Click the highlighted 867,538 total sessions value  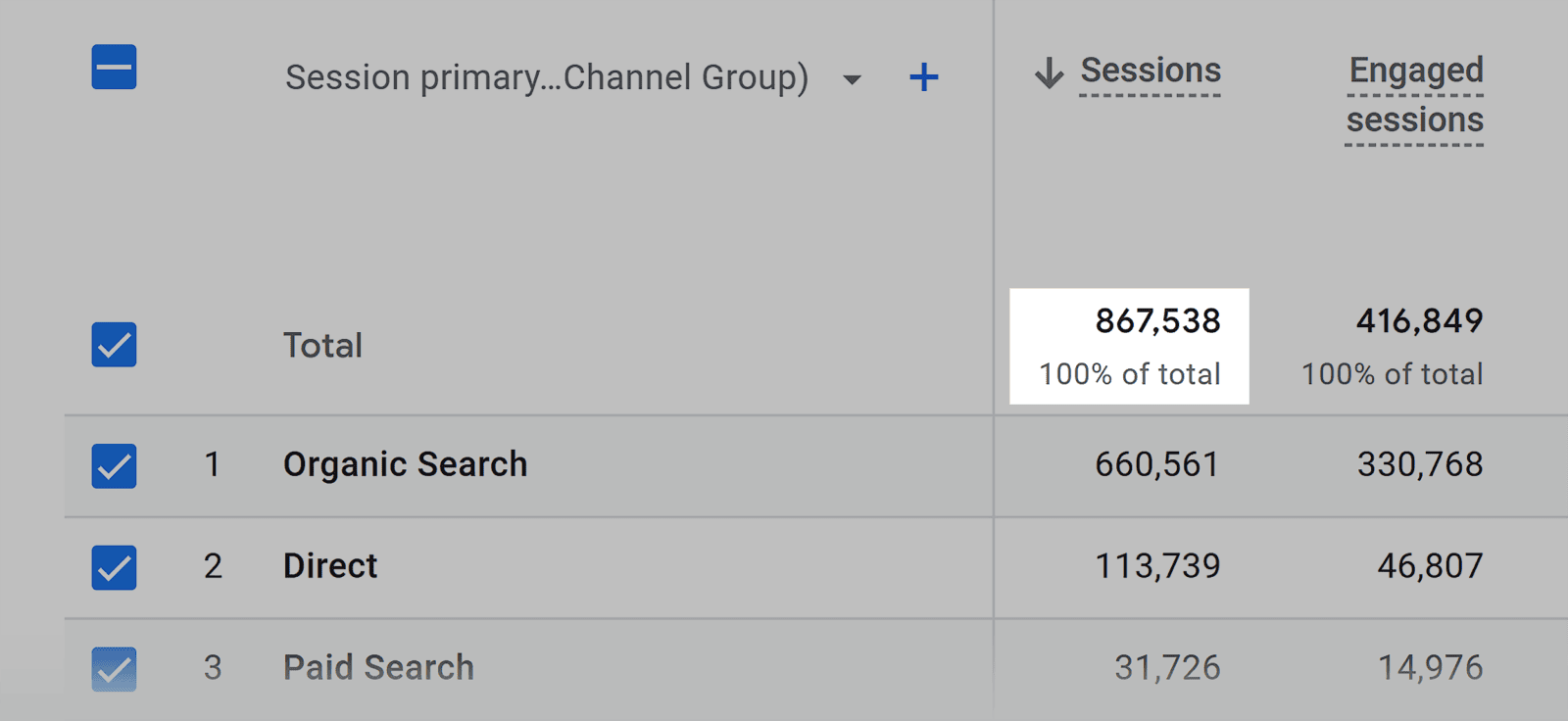pyautogui.click(x=1158, y=320)
